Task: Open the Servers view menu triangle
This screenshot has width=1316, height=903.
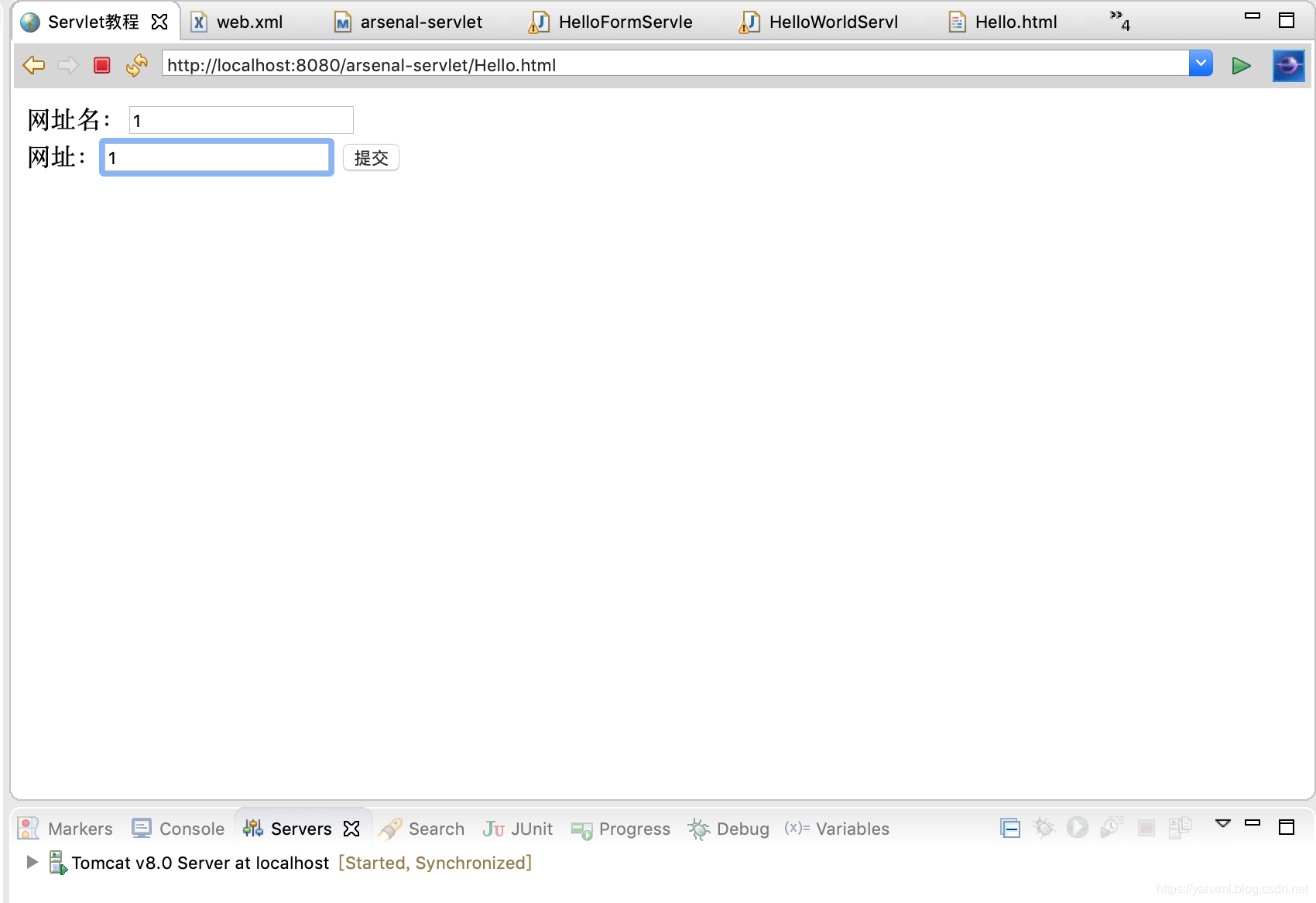Action: click(1223, 823)
